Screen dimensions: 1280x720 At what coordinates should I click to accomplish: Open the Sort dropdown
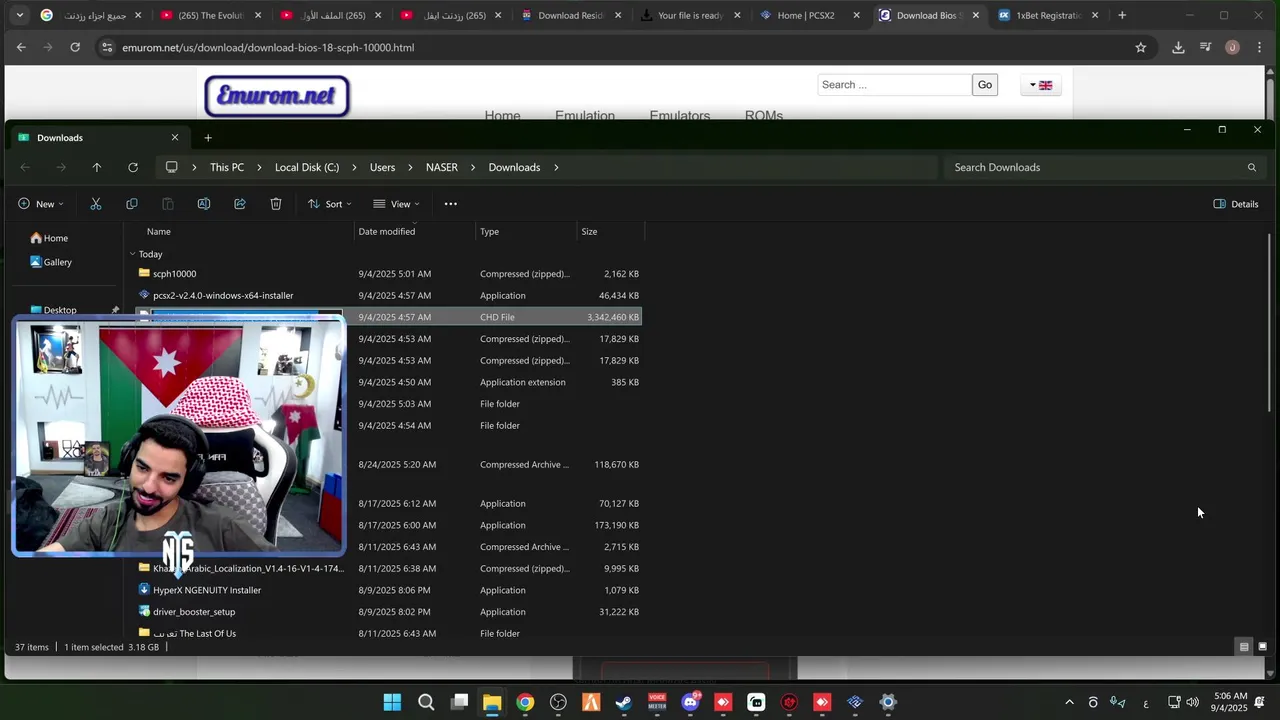click(x=329, y=204)
